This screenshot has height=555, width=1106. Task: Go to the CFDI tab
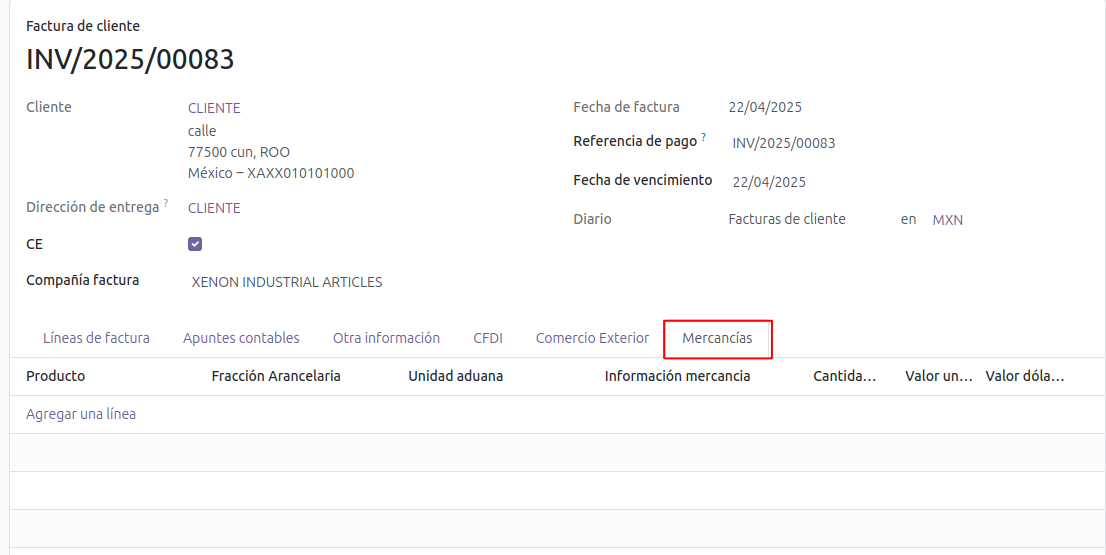tap(488, 338)
